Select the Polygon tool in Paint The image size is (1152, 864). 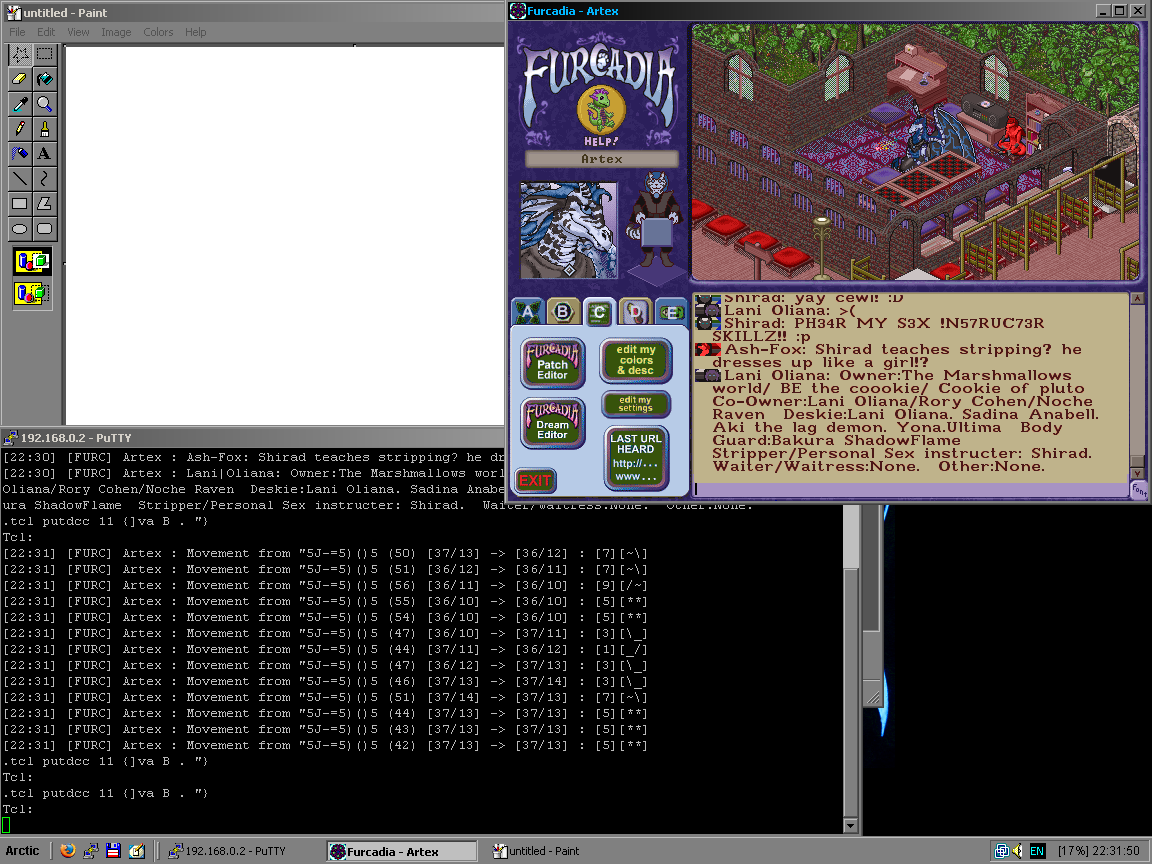45,204
